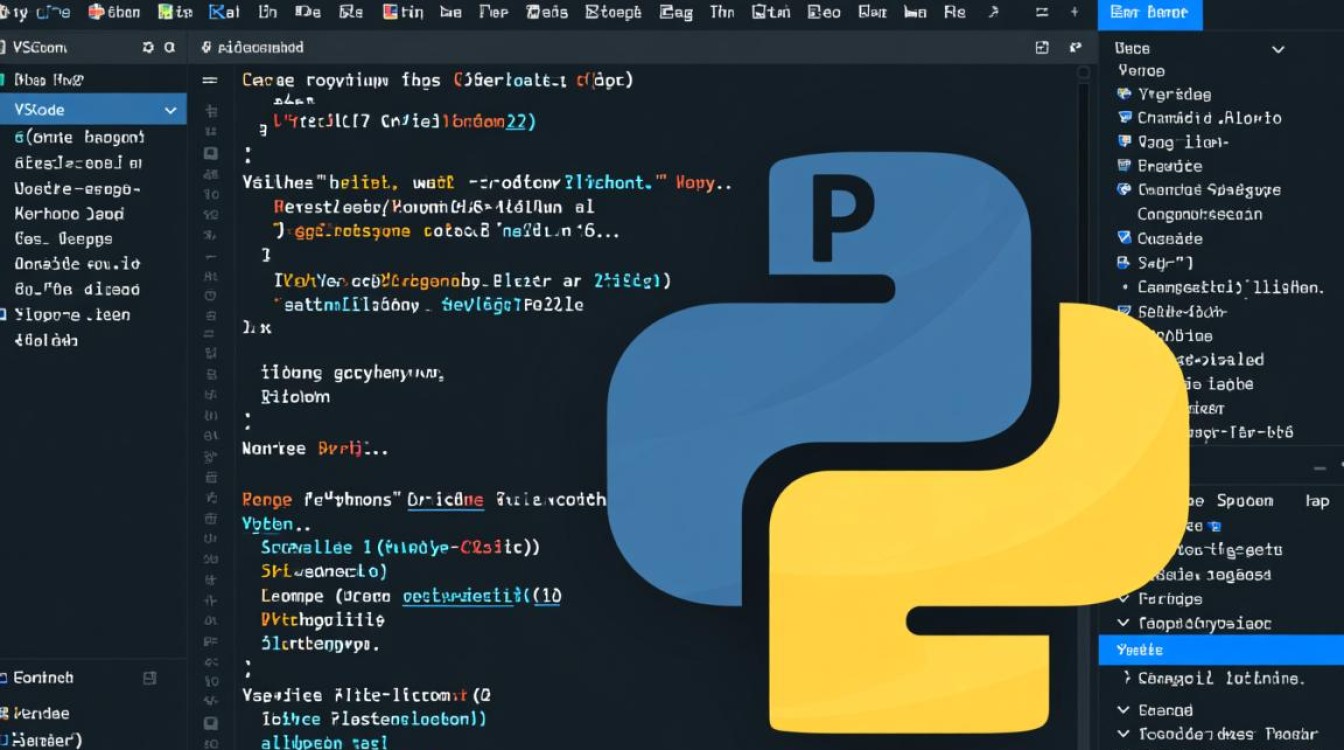The width and height of the screenshot is (1344, 750).
Task: Open the highlighted blue tab in top-right panel
Action: [x=1149, y=13]
